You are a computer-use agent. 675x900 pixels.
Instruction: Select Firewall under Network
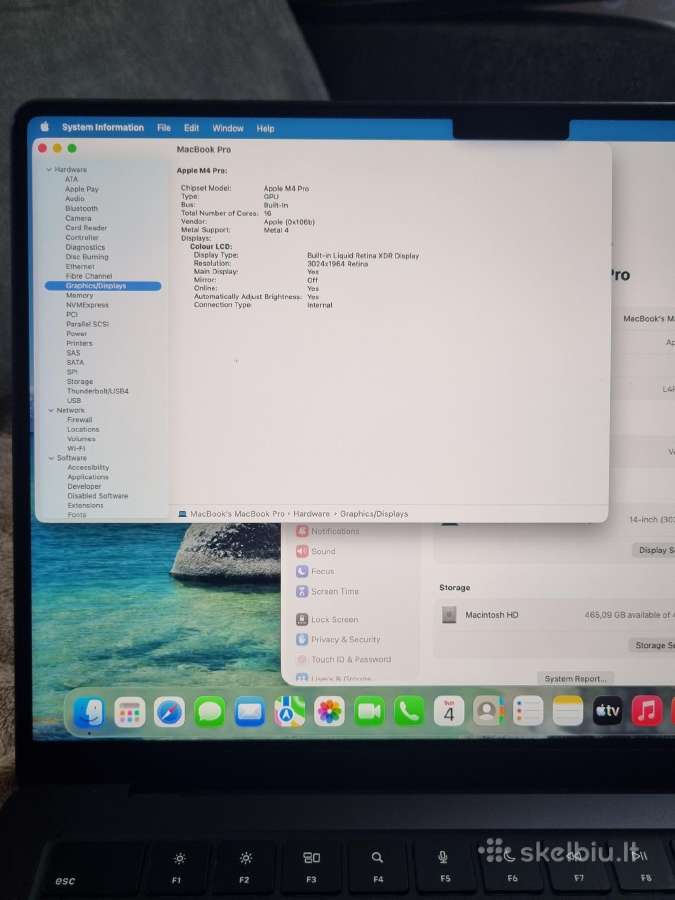(79, 420)
